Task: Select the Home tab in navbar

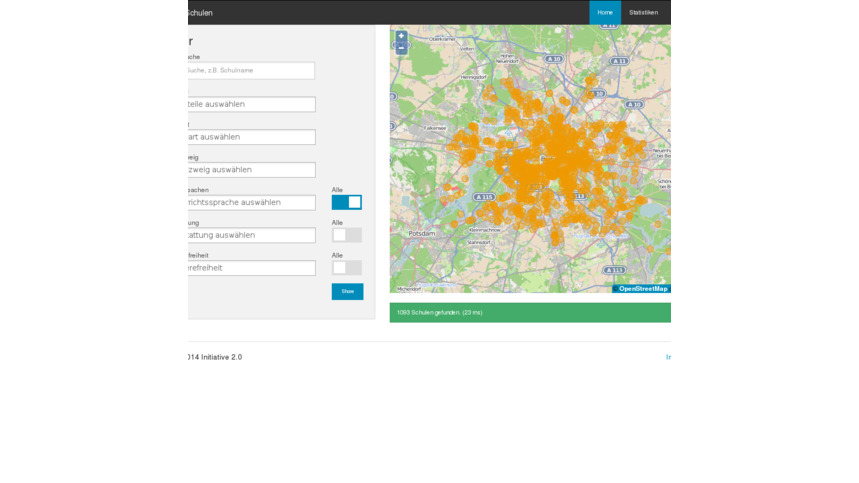Action: pyautogui.click(x=605, y=12)
